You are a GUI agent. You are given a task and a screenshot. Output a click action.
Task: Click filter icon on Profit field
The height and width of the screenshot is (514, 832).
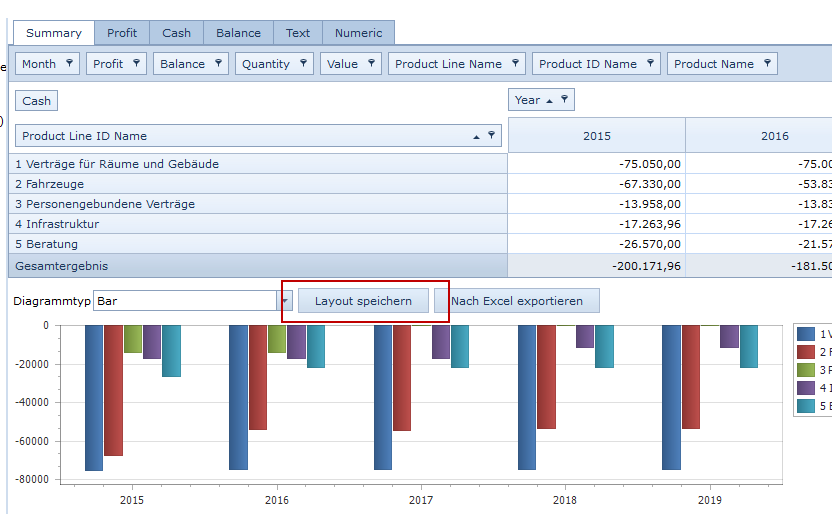pos(136,63)
